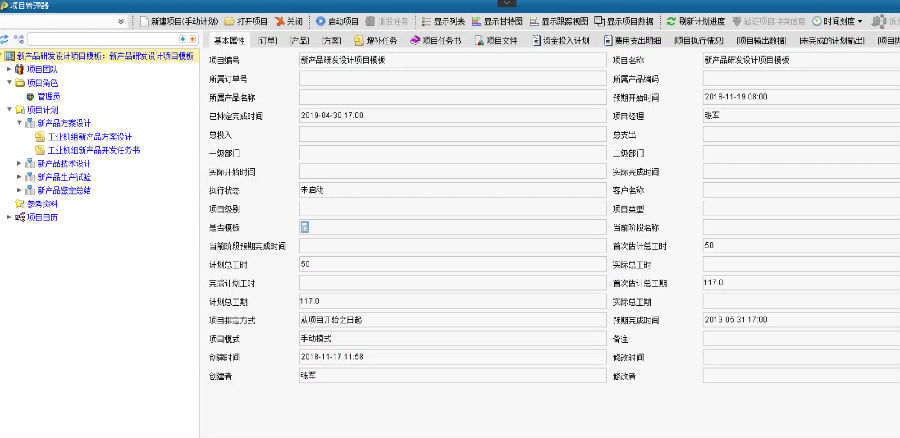Image resolution: width=900 pixels, height=438 pixels.
Task: Click the 执行状态 field showing 未启动
Action: (x=452, y=189)
